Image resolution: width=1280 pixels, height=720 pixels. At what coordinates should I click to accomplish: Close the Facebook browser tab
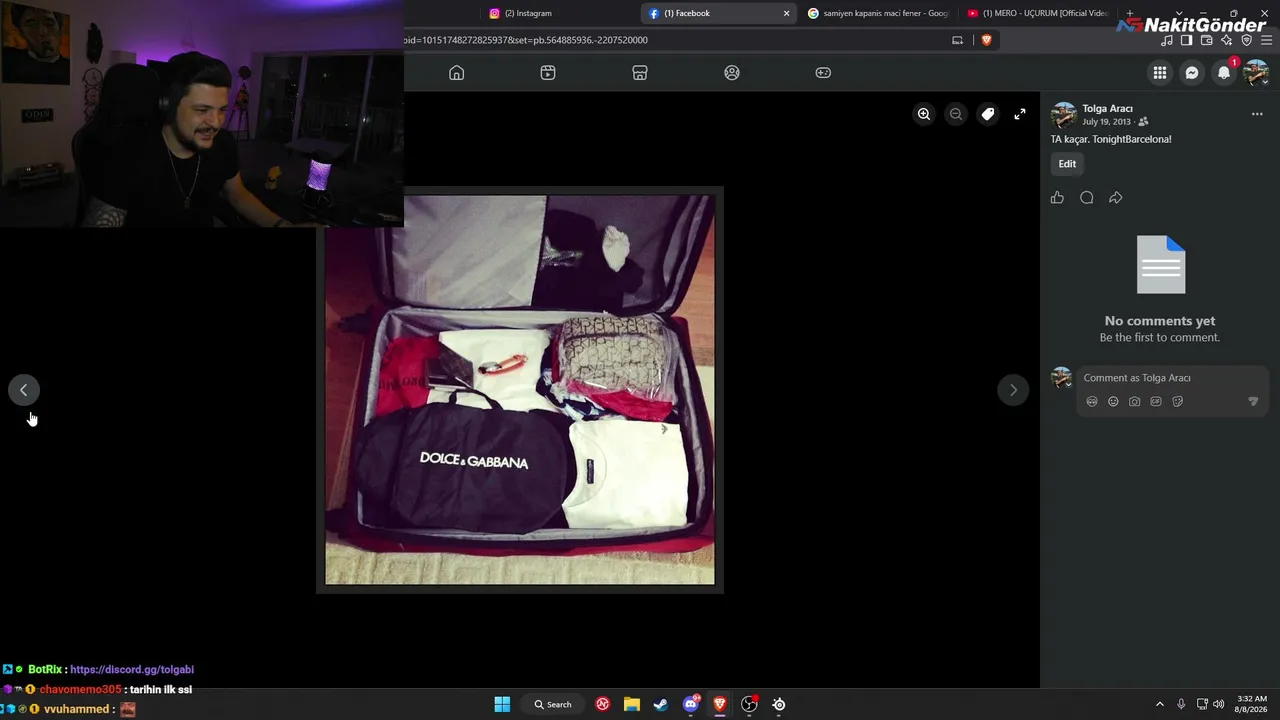[x=786, y=13]
